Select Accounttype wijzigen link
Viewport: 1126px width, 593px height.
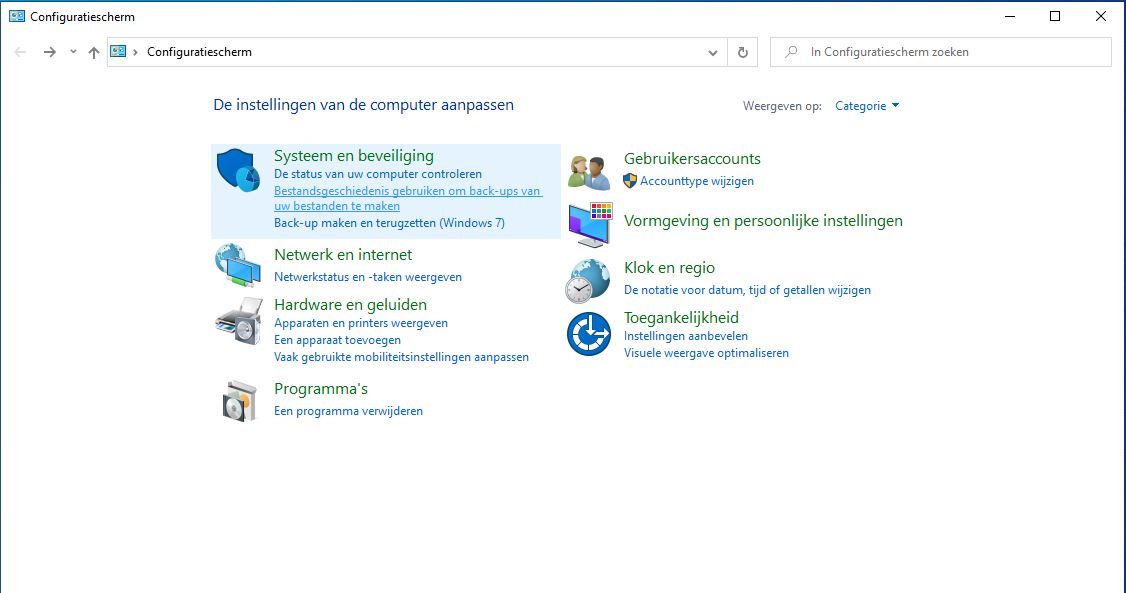coord(697,181)
